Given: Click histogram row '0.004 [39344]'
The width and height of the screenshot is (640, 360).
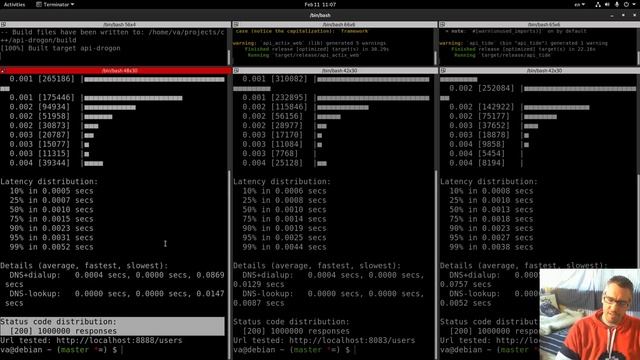Looking at the screenshot, I should click(56, 163).
